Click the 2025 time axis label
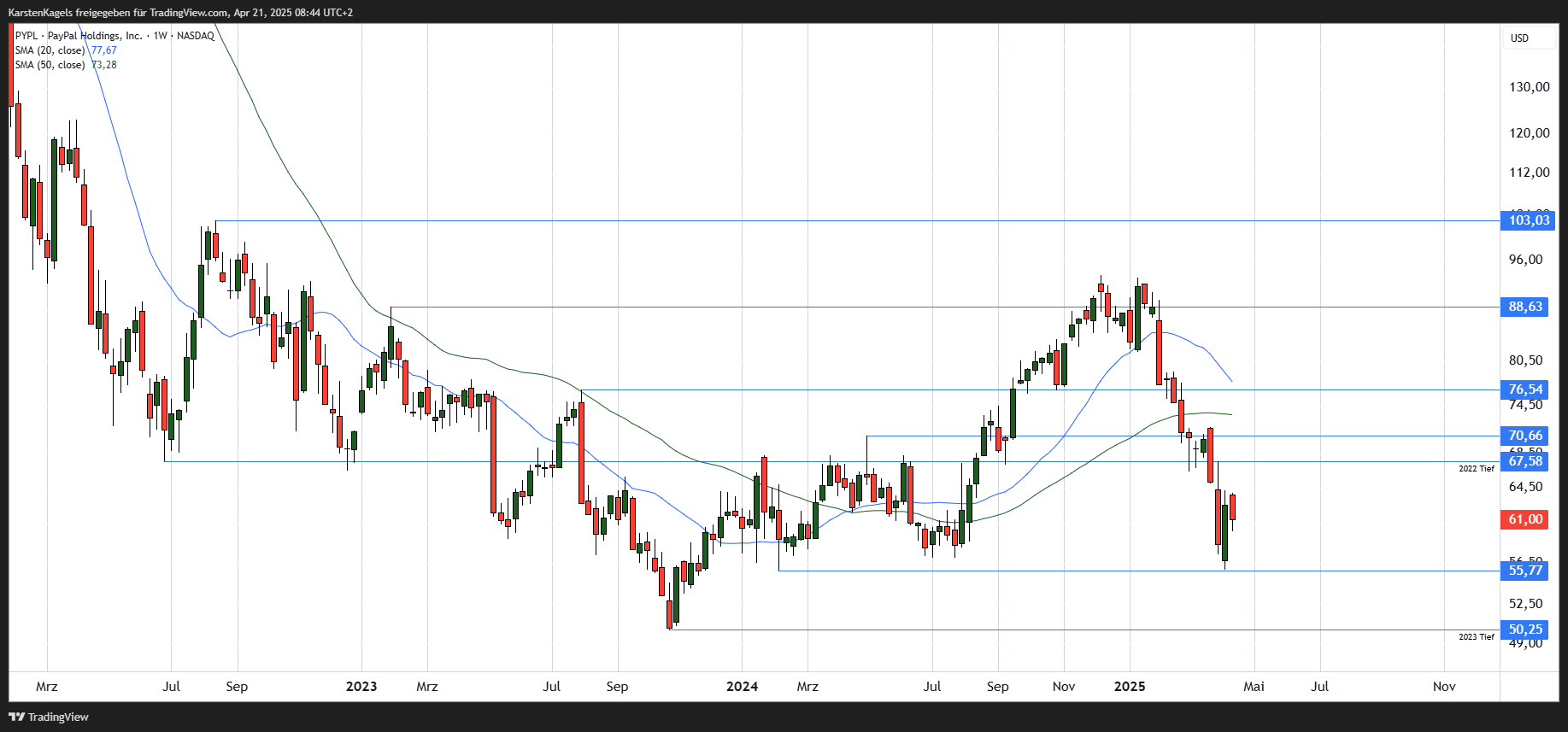Image resolution: width=1568 pixels, height=732 pixels. (1130, 687)
